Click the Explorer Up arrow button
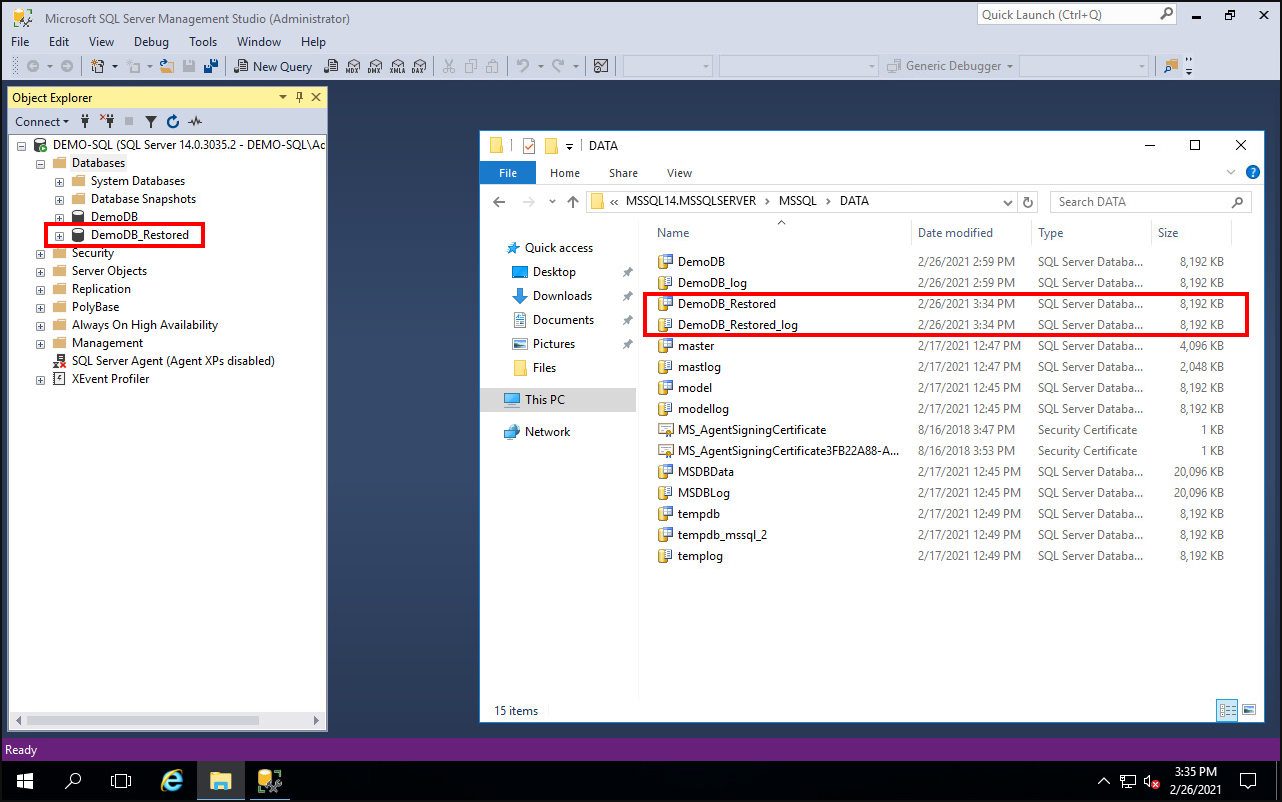 click(x=572, y=201)
